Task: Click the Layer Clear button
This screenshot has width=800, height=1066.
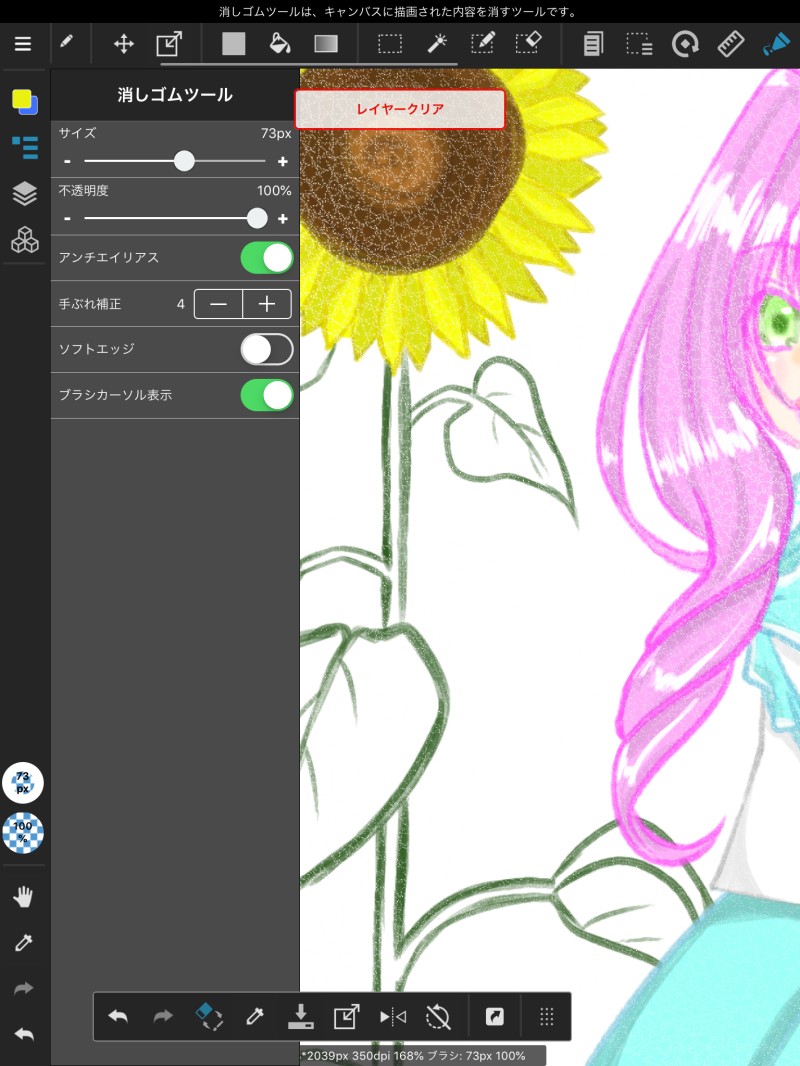Action: (400, 109)
